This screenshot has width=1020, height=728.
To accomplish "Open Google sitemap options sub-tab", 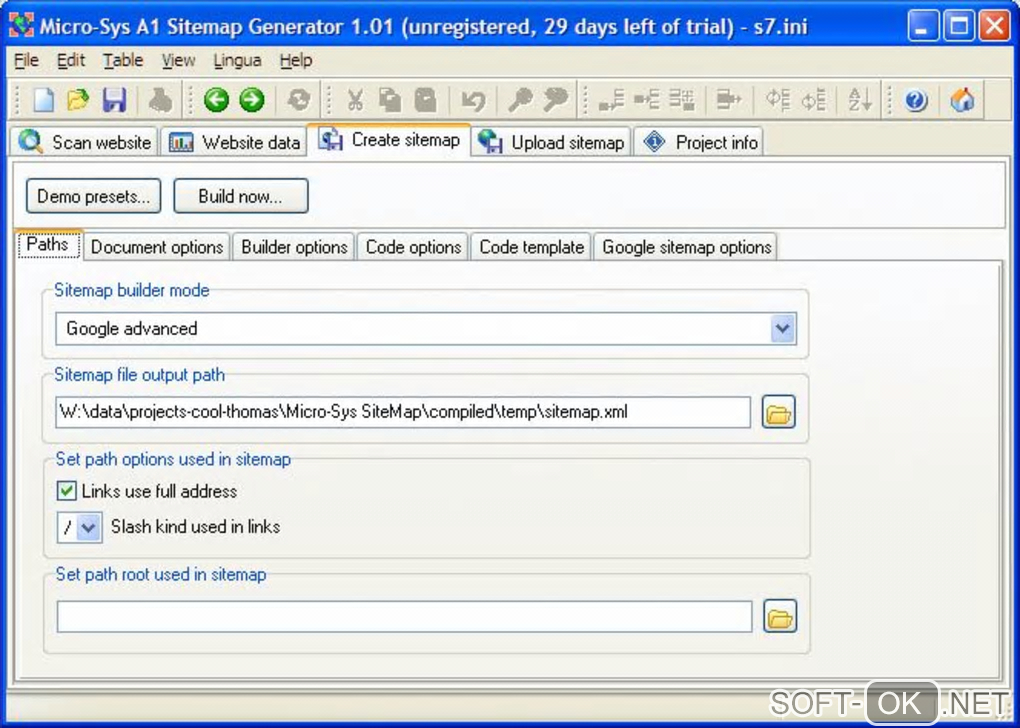I will pyautogui.click(x=686, y=247).
